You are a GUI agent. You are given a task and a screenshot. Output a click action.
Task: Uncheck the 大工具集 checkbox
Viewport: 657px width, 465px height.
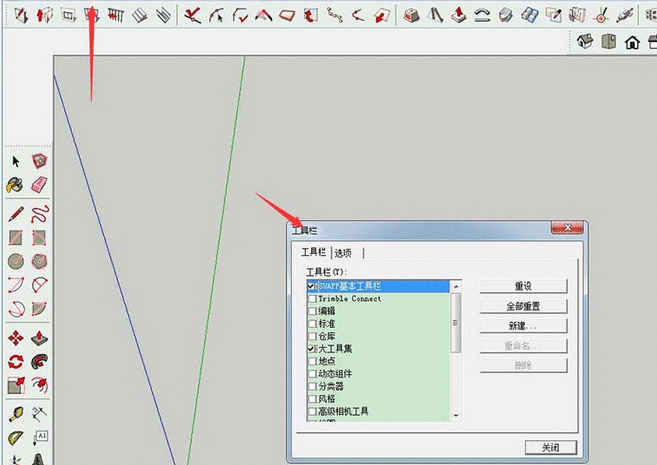(x=312, y=349)
